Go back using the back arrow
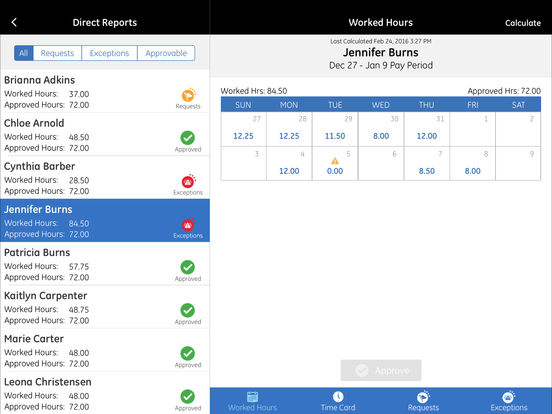The height and width of the screenshot is (414, 552). [14, 23]
